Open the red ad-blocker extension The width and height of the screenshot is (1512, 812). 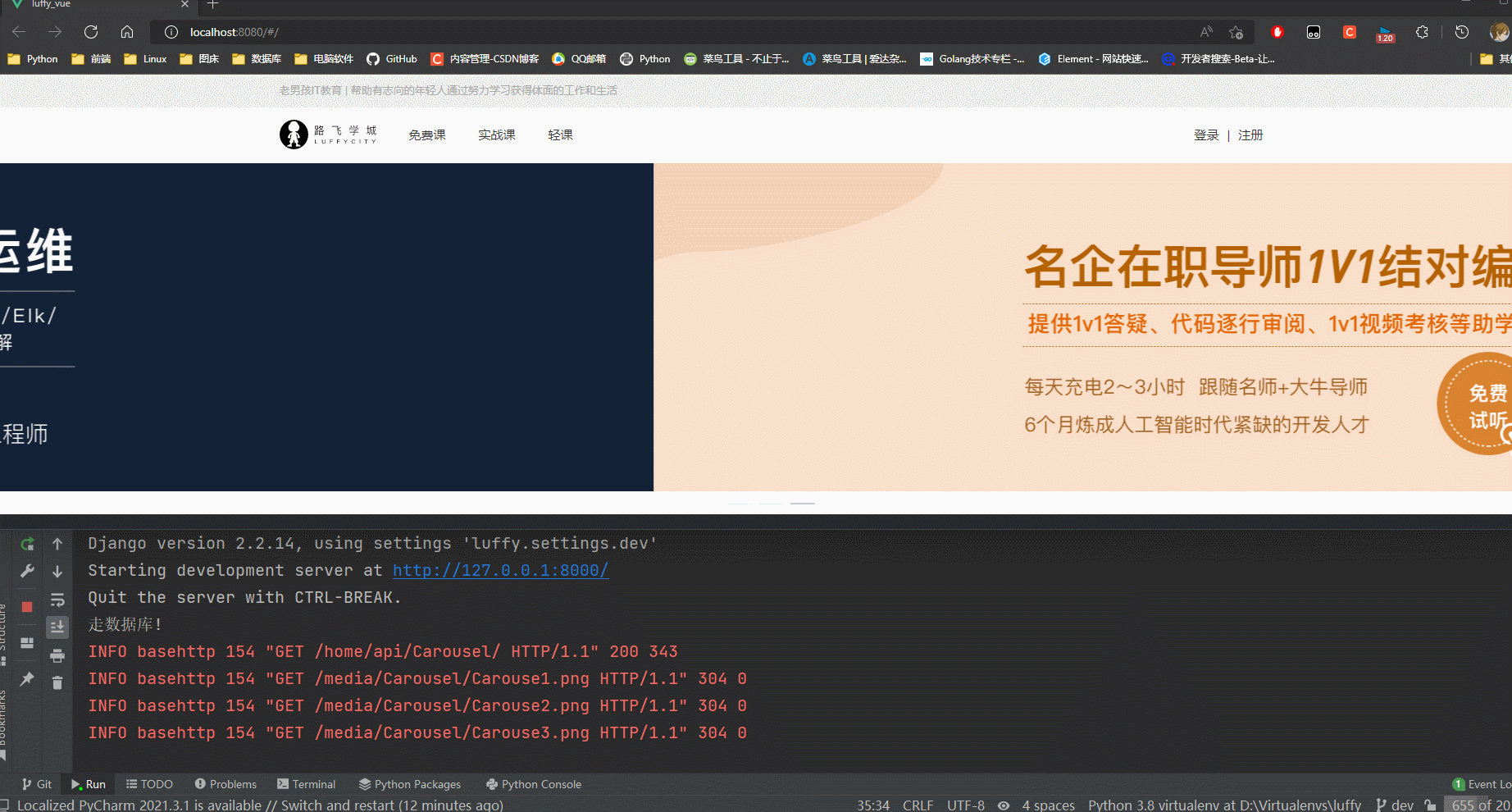[1277, 32]
